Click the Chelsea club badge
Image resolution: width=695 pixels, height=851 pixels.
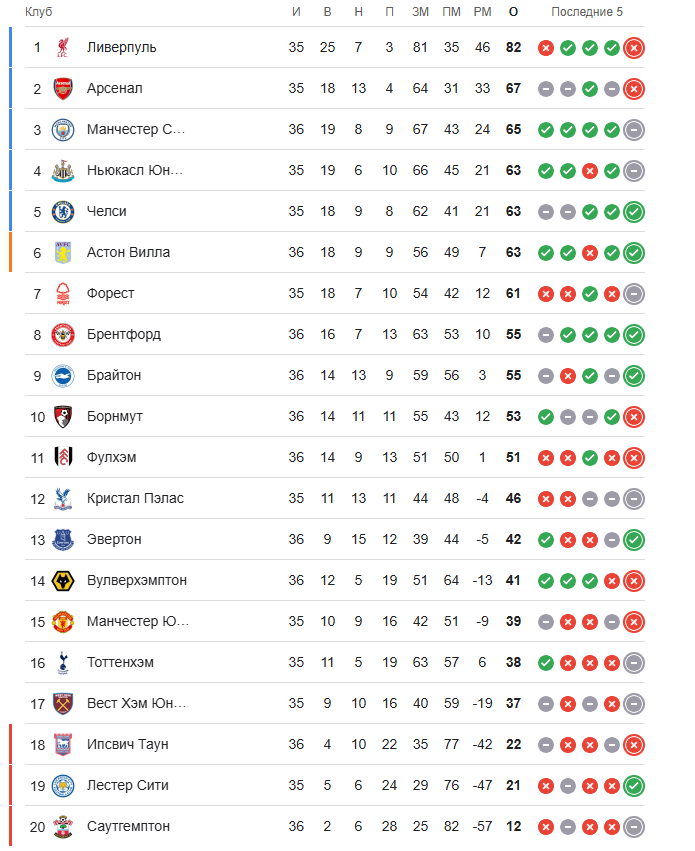63,211
